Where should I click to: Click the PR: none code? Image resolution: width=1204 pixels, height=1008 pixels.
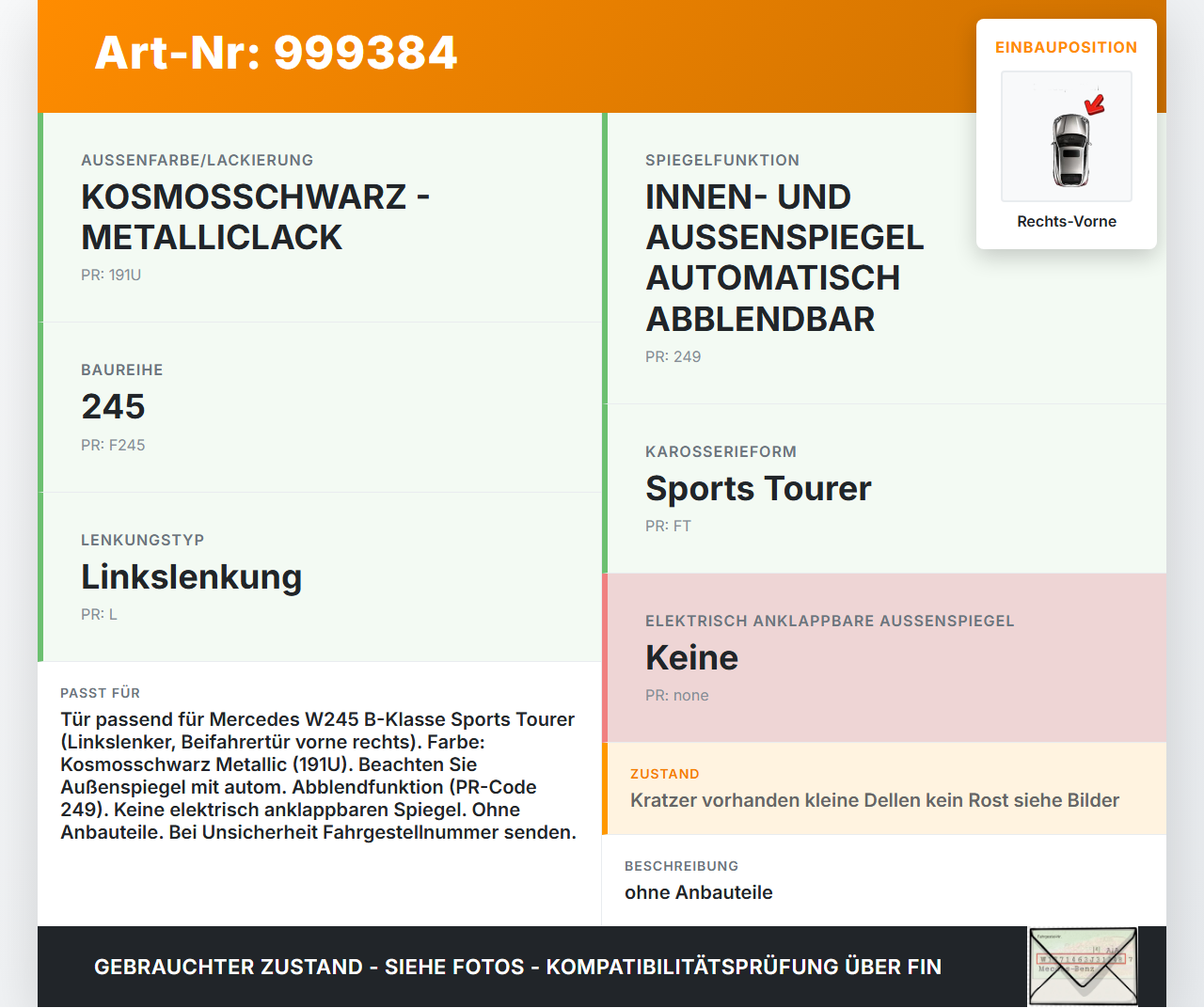[677, 695]
